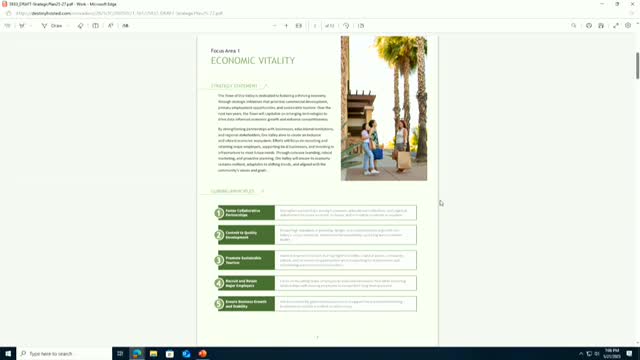640x360 pixels.
Task: Edit the current page number field
Action: click(315, 26)
